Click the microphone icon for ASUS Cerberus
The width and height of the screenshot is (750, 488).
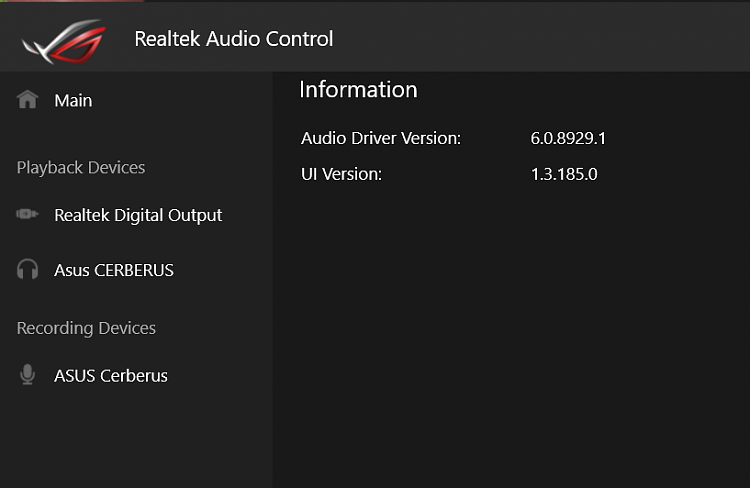pyautogui.click(x=28, y=375)
